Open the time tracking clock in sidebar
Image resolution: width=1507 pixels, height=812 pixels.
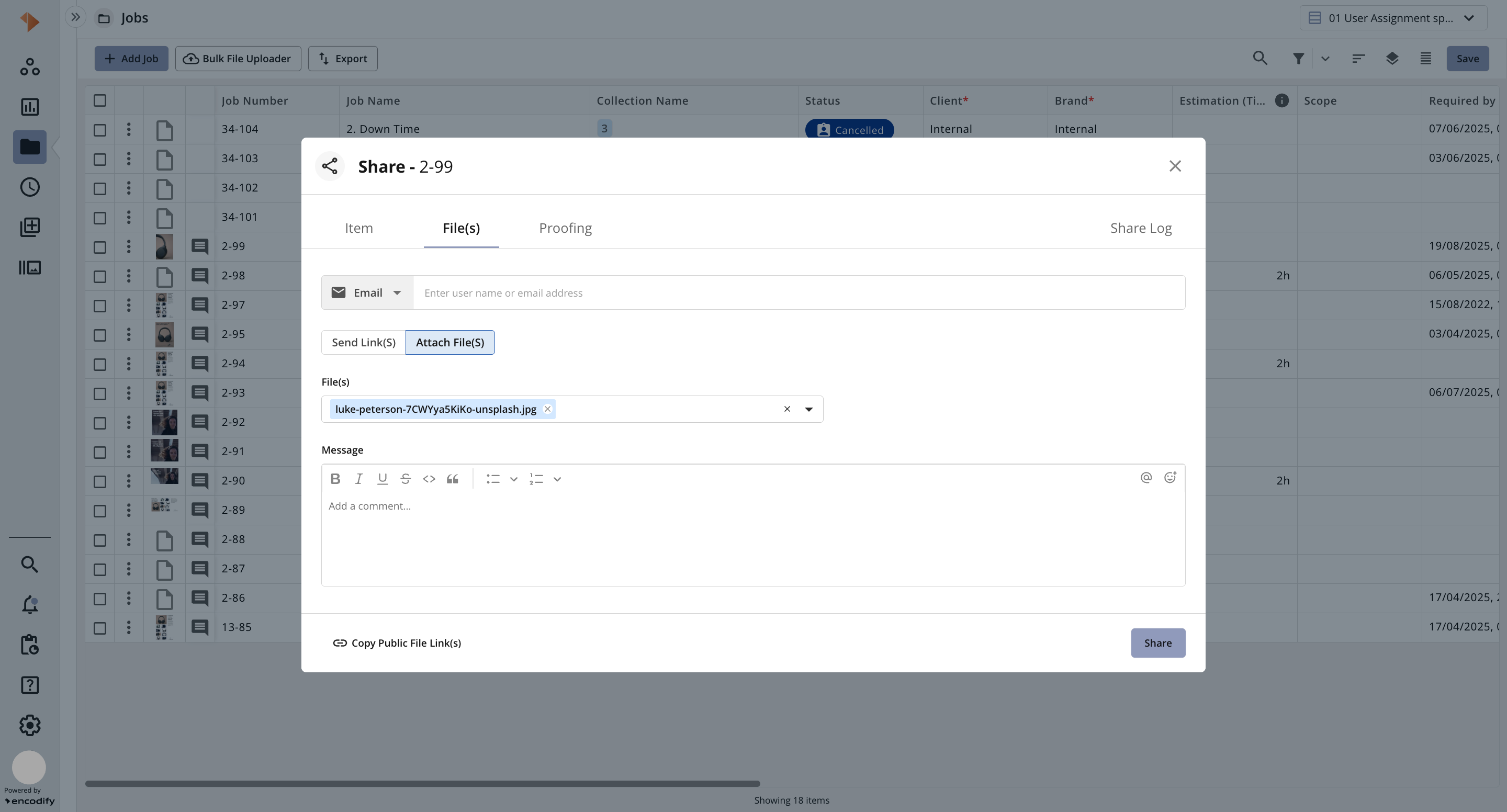click(x=30, y=187)
